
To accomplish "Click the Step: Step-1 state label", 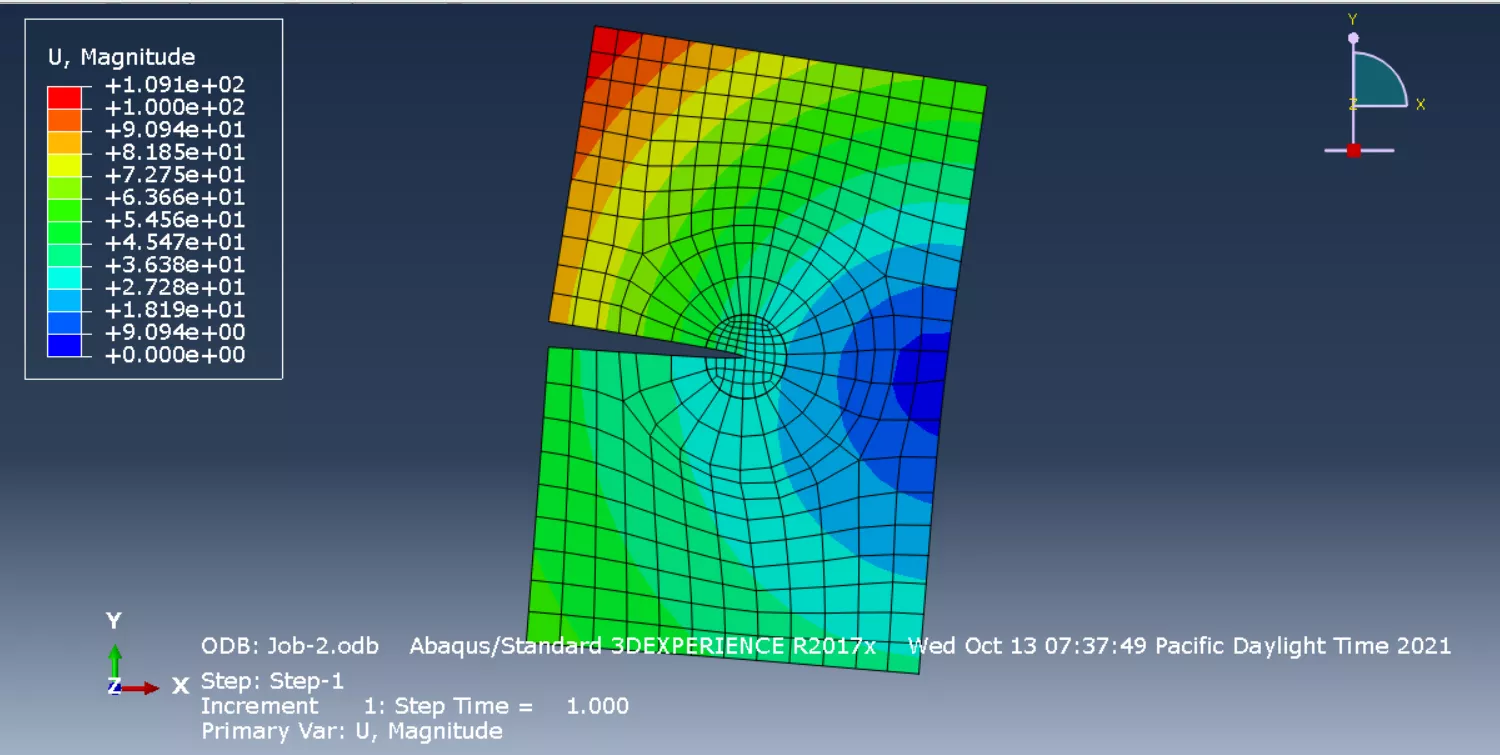I will (272, 682).
